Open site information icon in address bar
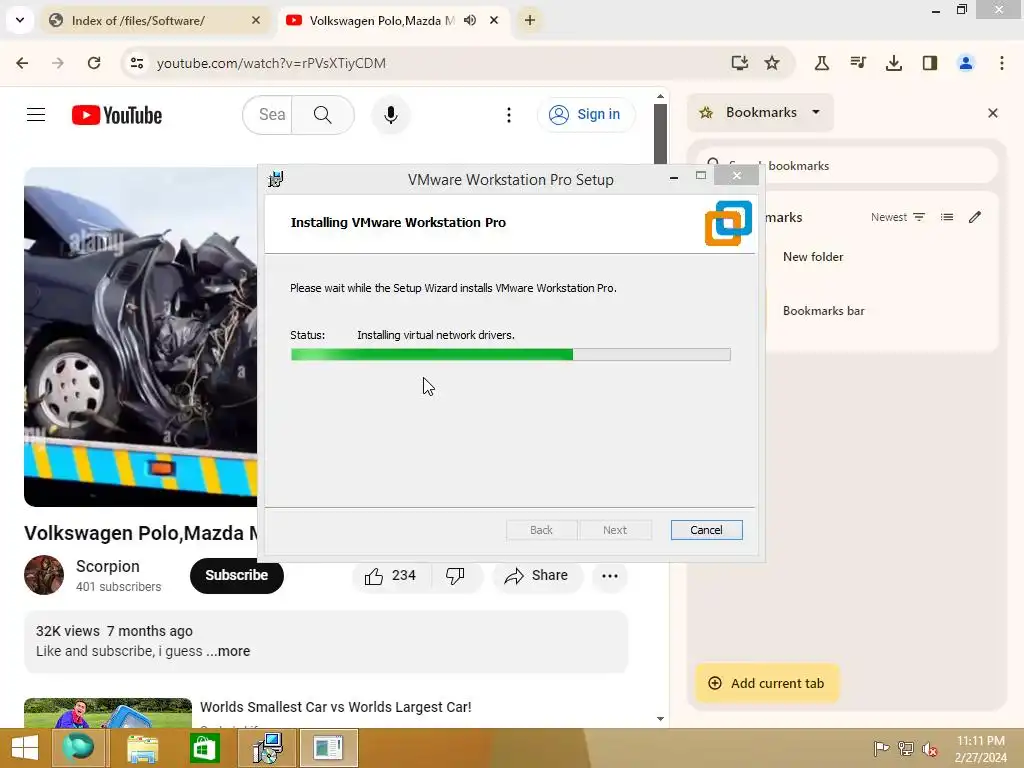Screen dimensions: 1024x768 136,63
